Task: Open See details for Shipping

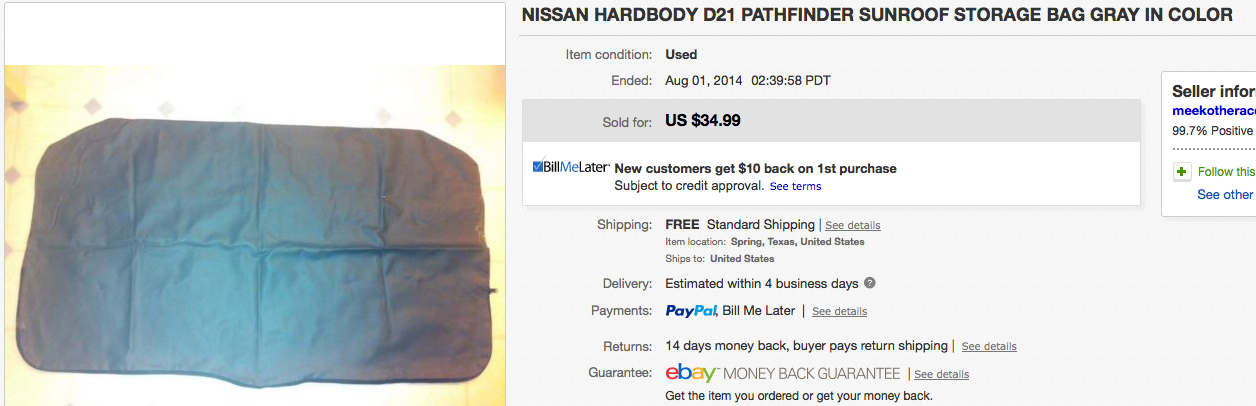Action: click(852, 225)
